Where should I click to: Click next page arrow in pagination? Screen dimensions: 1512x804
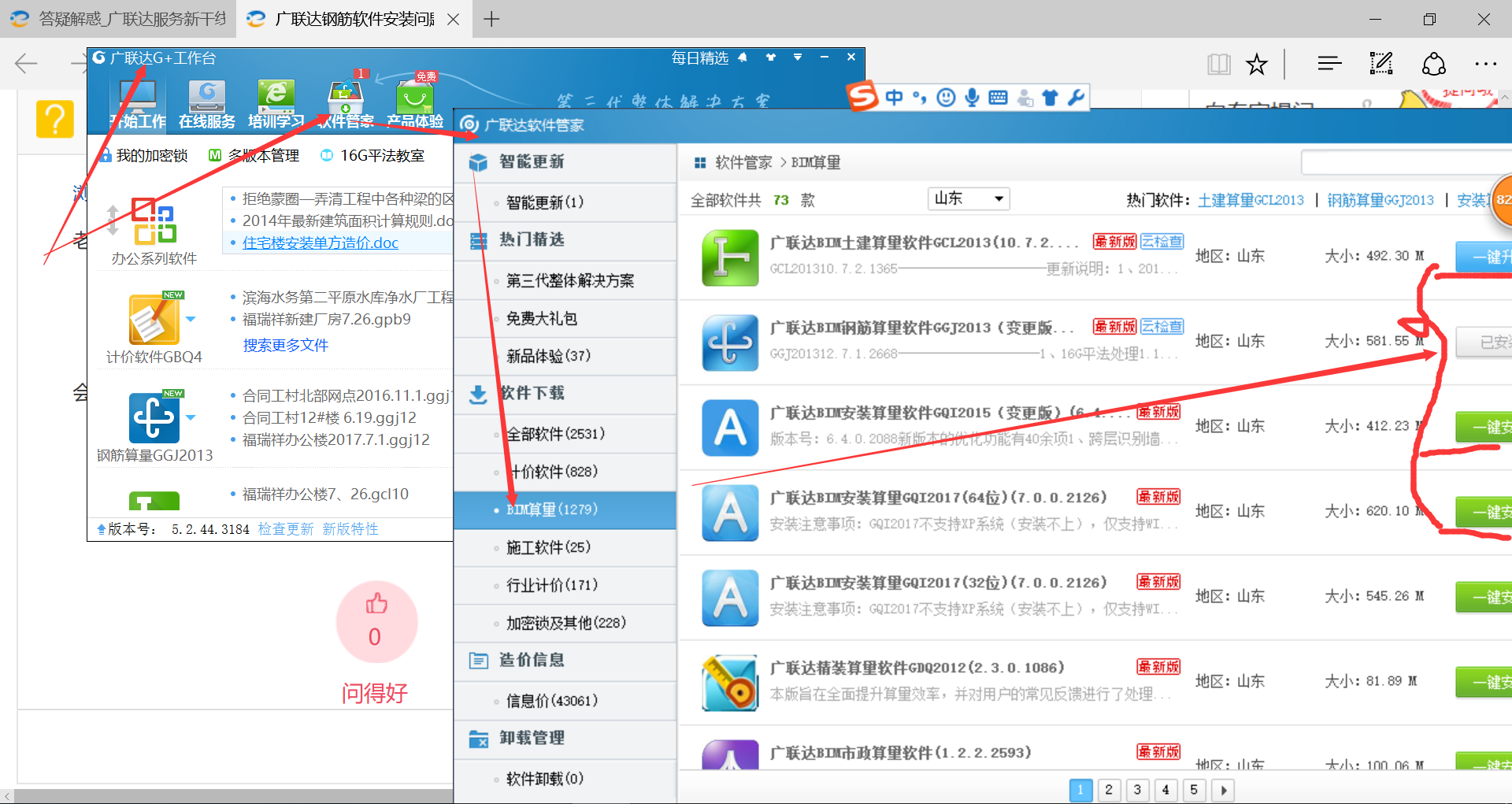click(x=1223, y=790)
